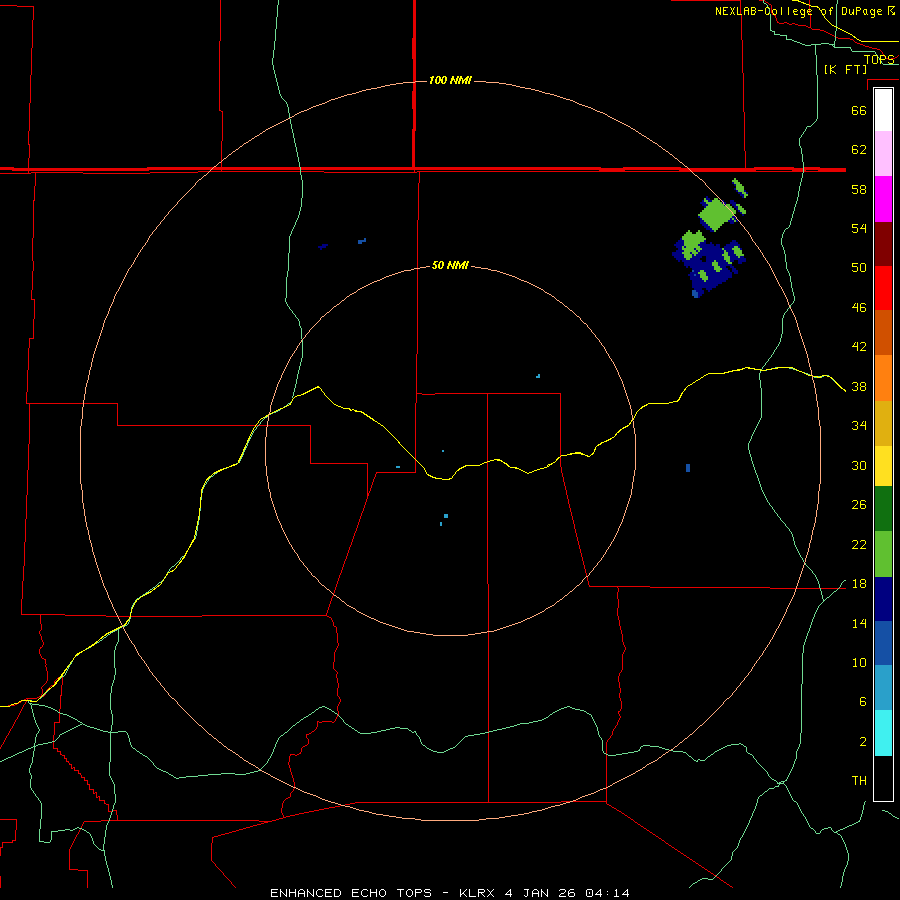Click the small blue echo east of 50 NMI ring
Screen dimensions: 900x900
[x=688, y=468]
